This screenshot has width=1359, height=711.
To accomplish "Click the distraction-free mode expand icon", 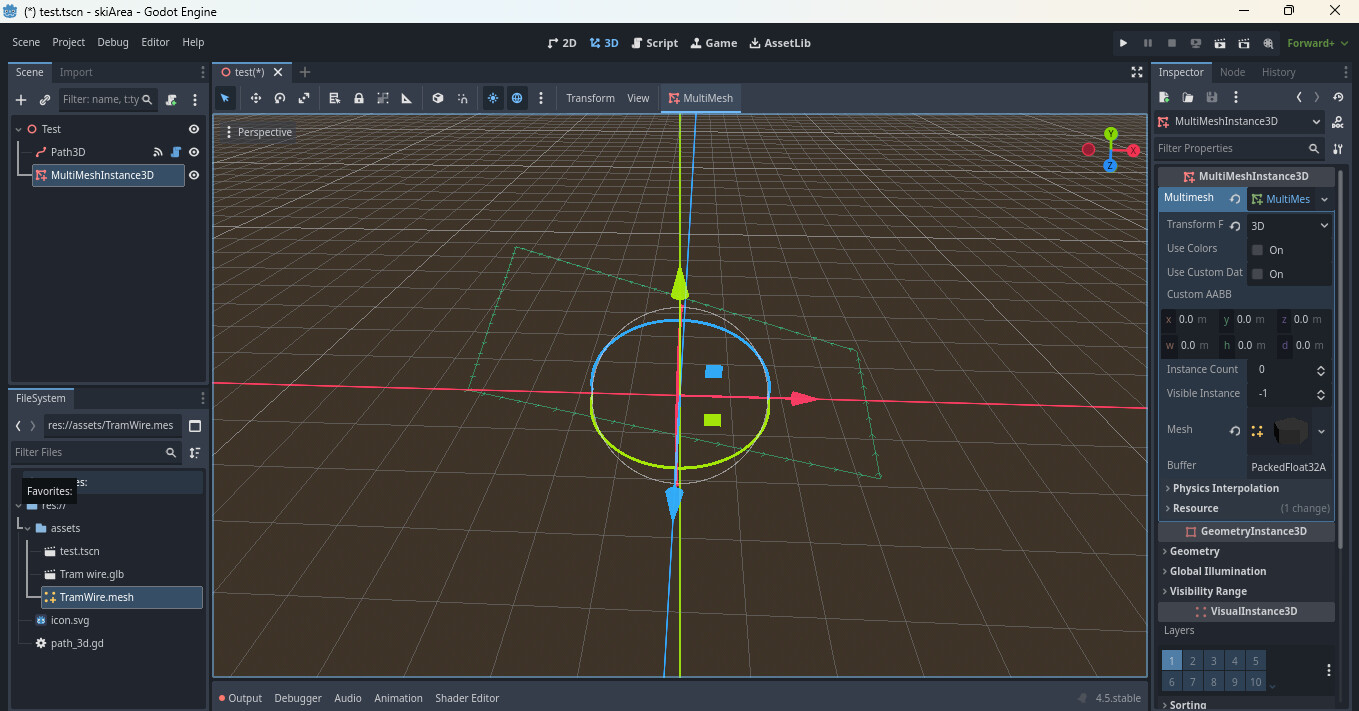I will tap(1136, 72).
